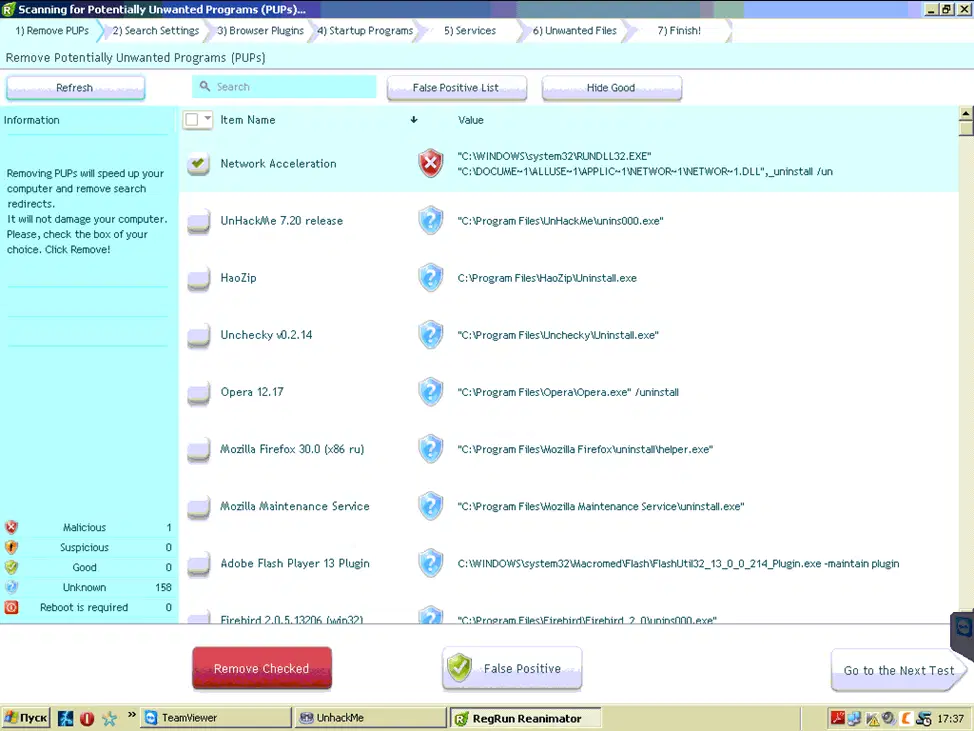Check the Mozilla Firefox 30.0 checkbox
The height and width of the screenshot is (731, 974).
tap(198, 450)
